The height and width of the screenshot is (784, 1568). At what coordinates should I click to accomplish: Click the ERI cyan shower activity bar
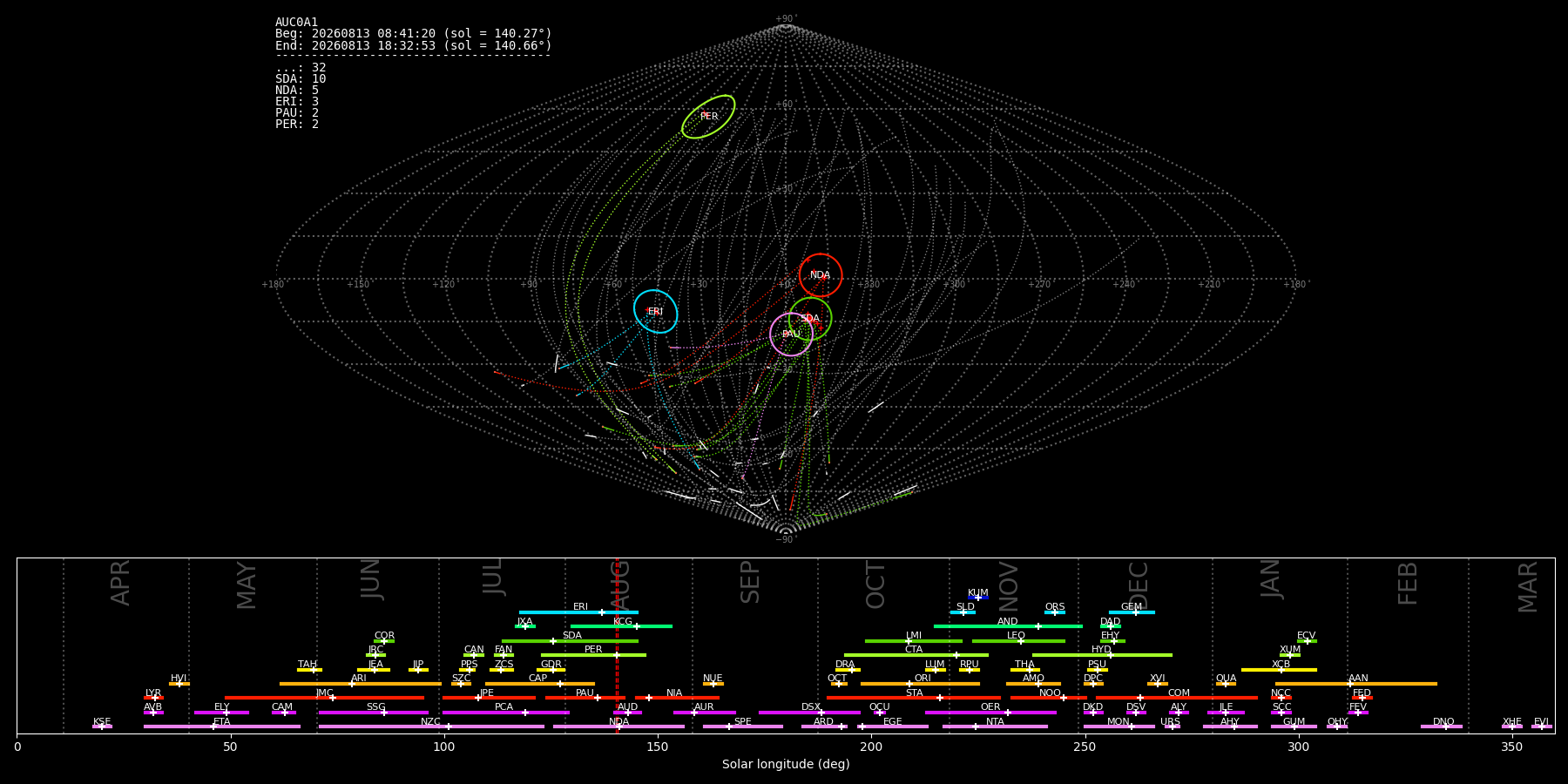pyautogui.click(x=578, y=612)
